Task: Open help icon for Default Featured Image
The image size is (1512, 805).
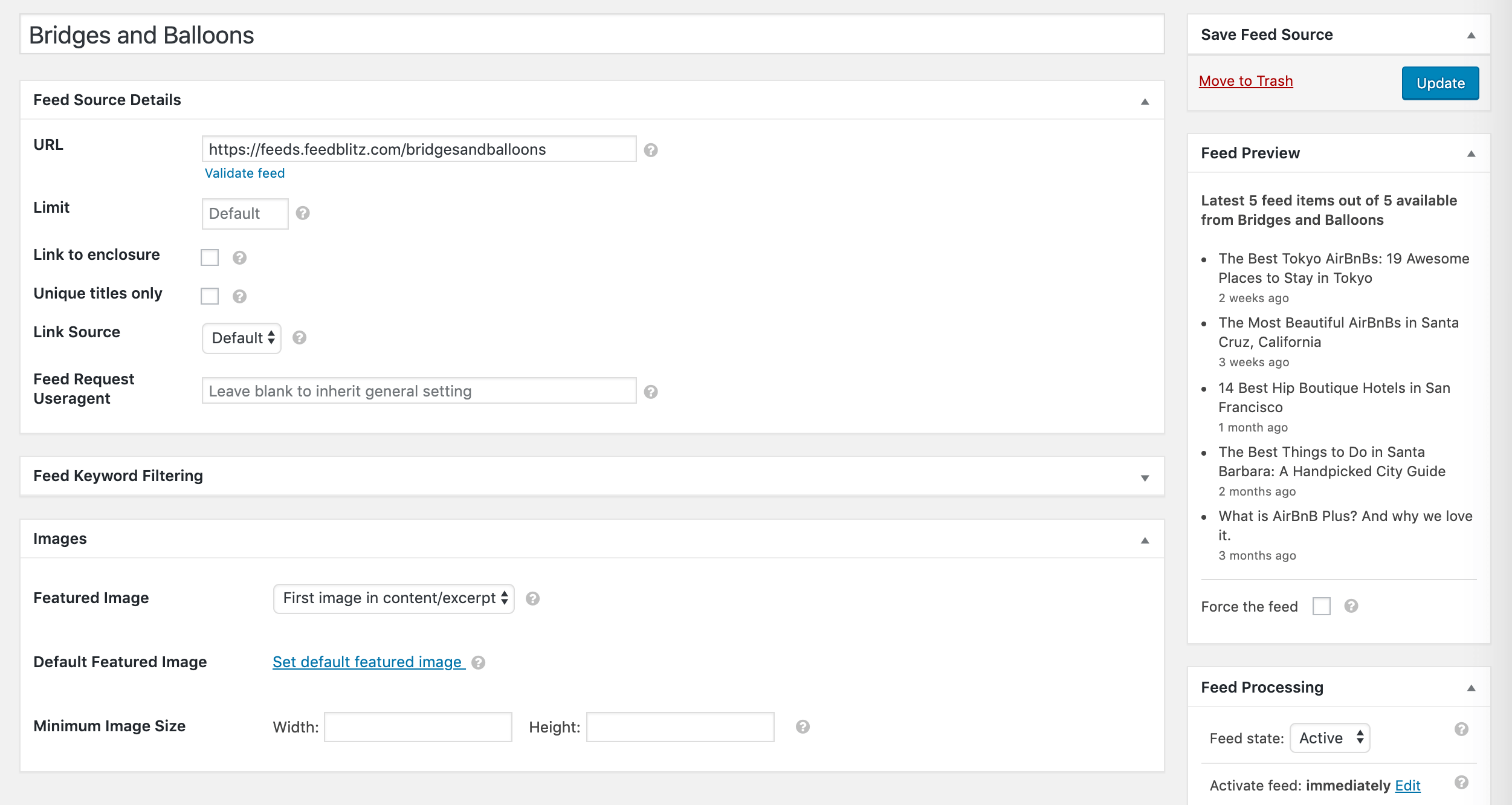Action: click(478, 662)
